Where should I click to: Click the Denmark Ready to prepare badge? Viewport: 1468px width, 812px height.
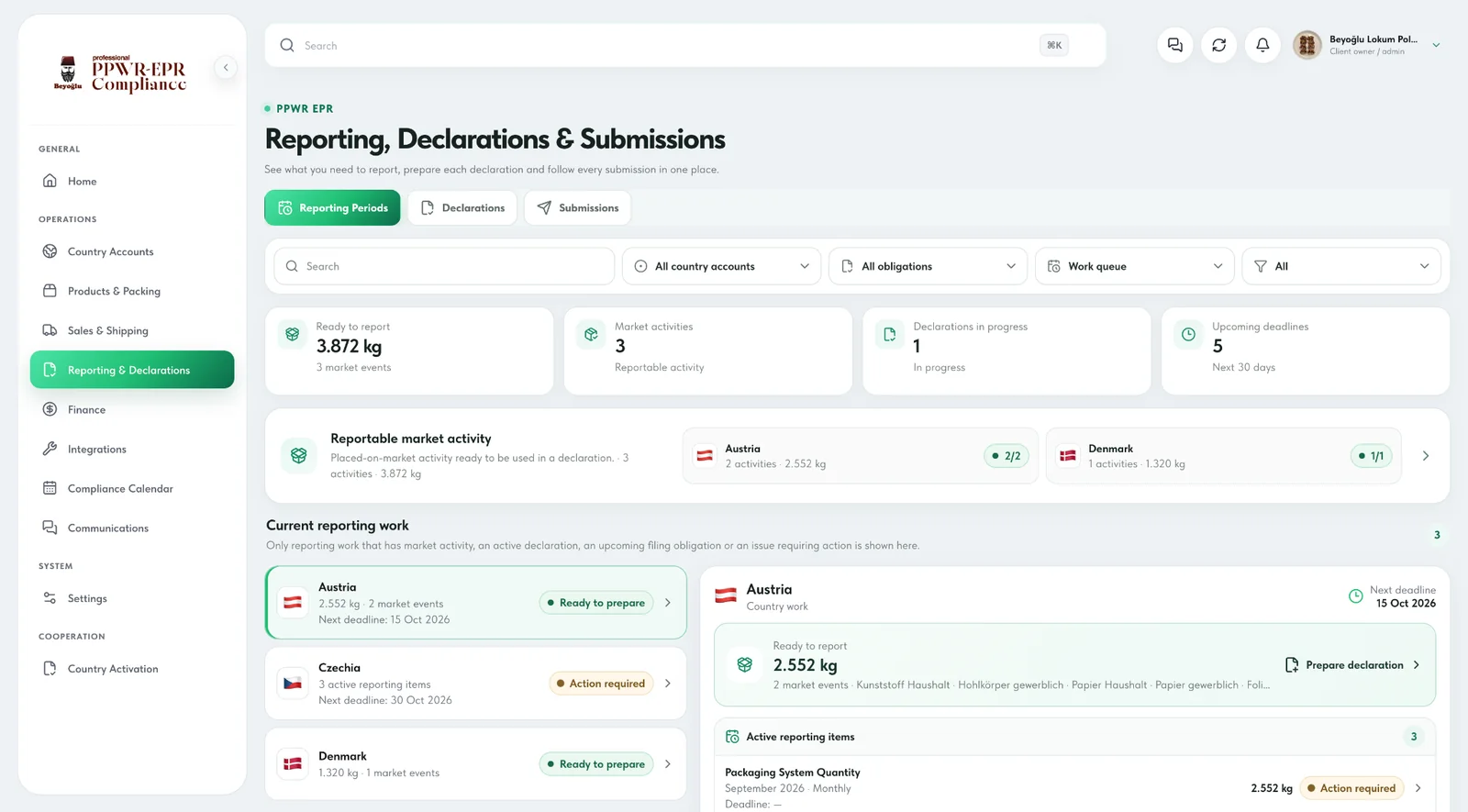[596, 764]
